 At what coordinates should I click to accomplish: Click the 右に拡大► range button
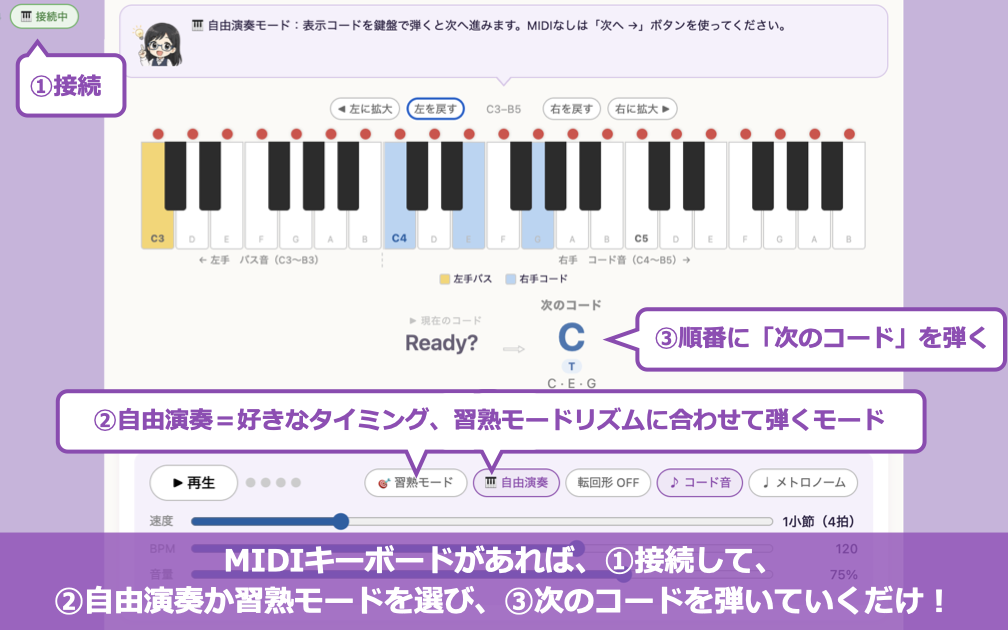point(642,109)
